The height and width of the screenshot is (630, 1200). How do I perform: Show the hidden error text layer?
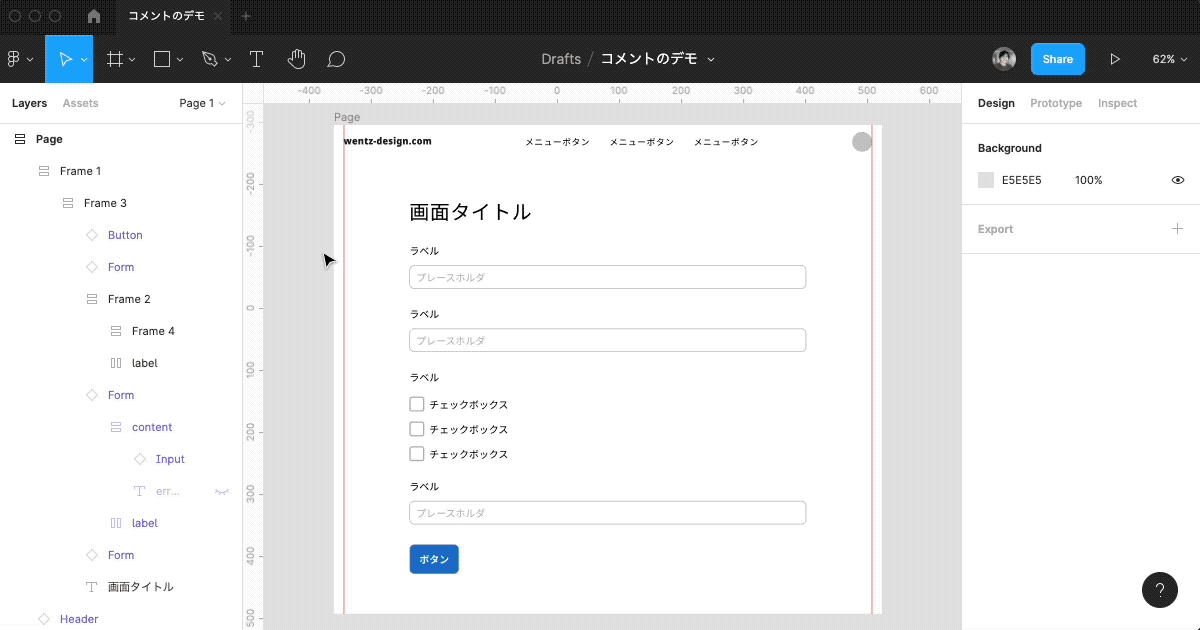click(x=222, y=491)
